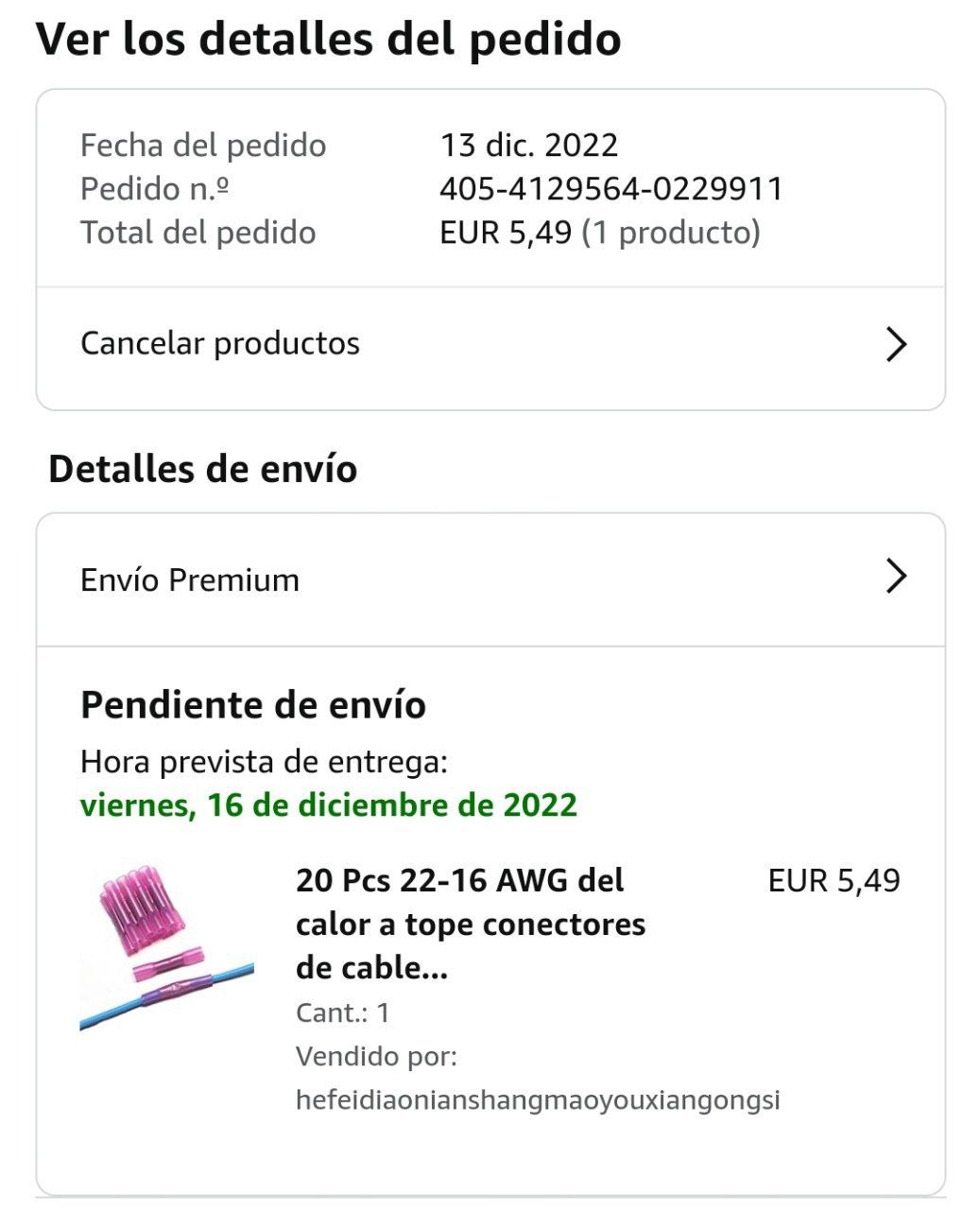
Task: Tap product price EUR 5,49 beside item
Action: (834, 881)
